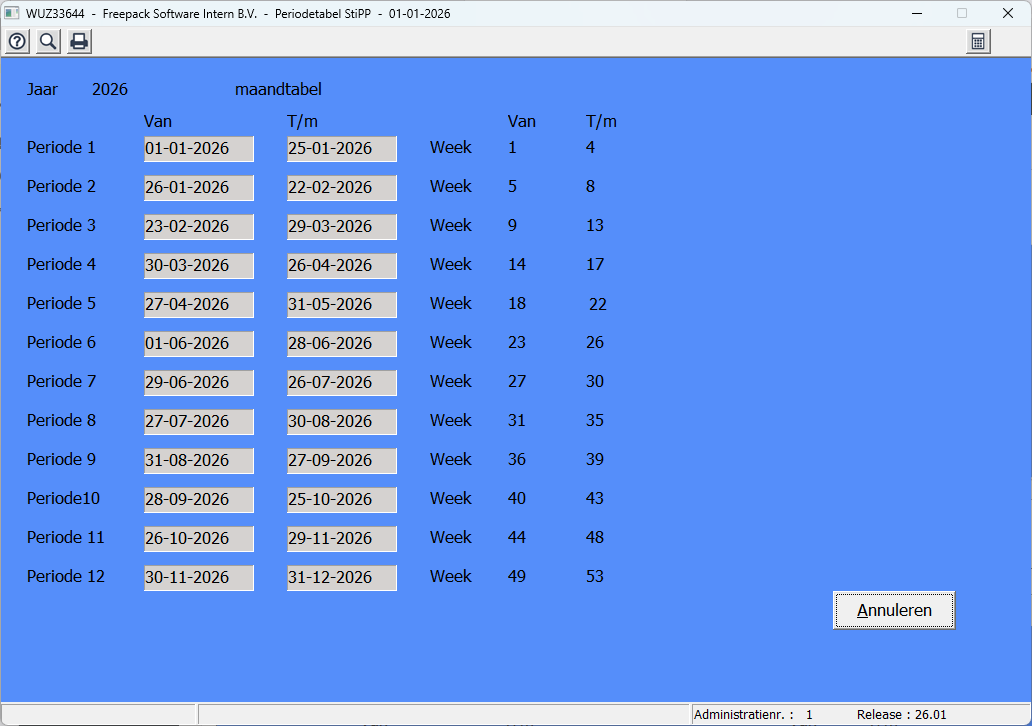
Task: Click the printer icon in toolbar
Action: coord(79,41)
